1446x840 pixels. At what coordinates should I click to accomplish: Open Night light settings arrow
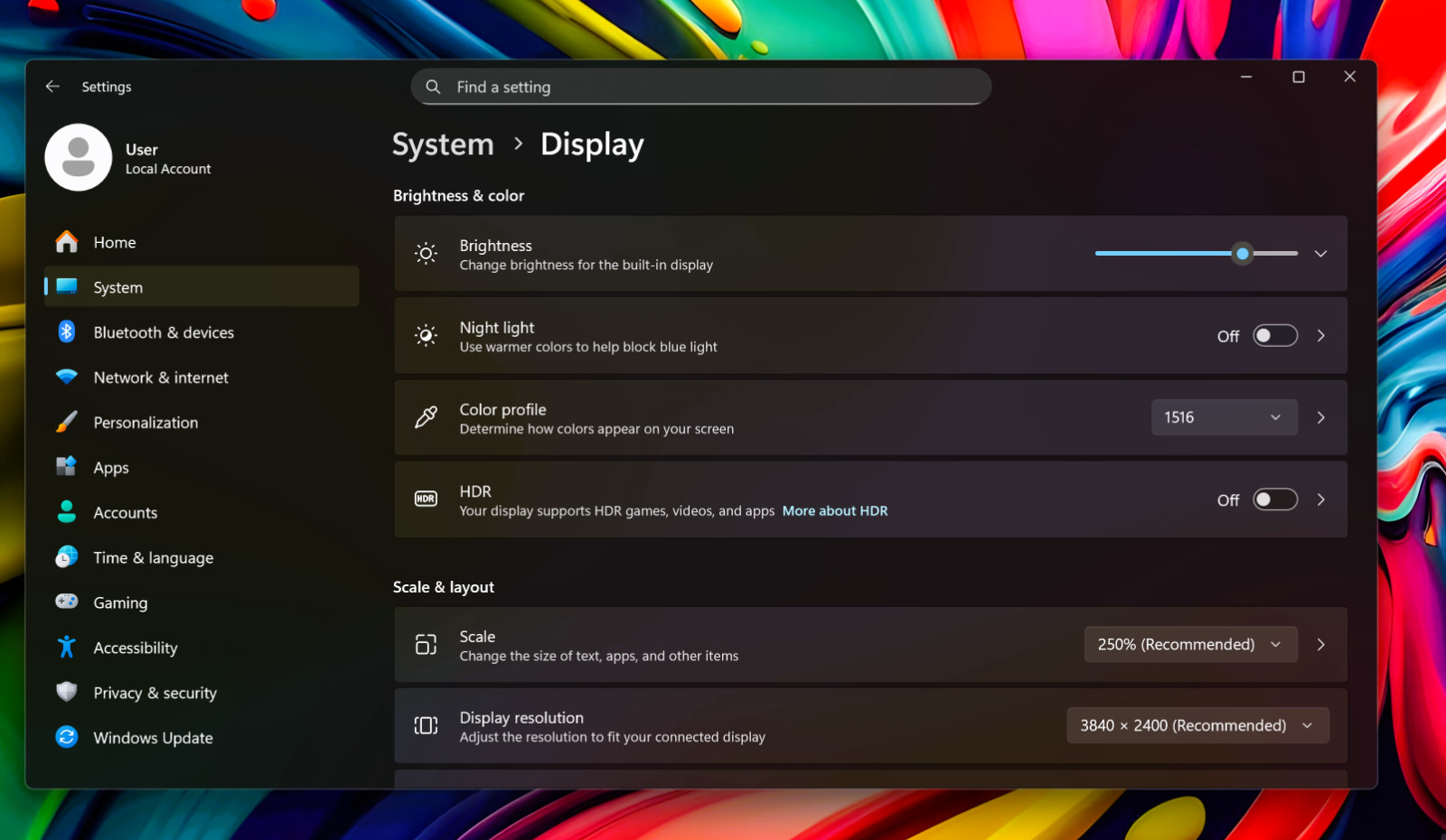(1320, 336)
